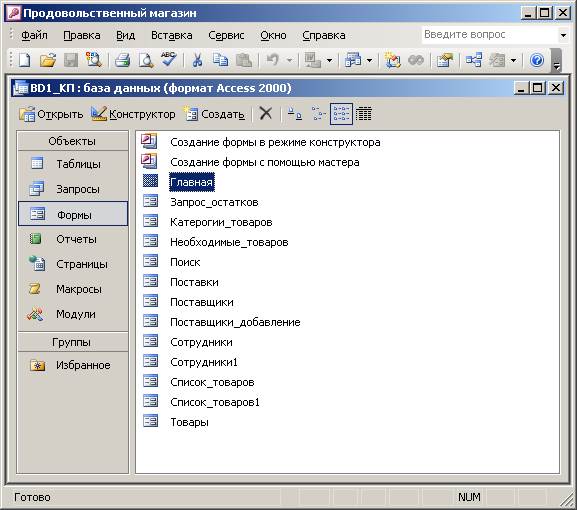Screen dimensions: 577x510
Task: Click the Delete X icon in database window
Action: [x=266, y=114]
